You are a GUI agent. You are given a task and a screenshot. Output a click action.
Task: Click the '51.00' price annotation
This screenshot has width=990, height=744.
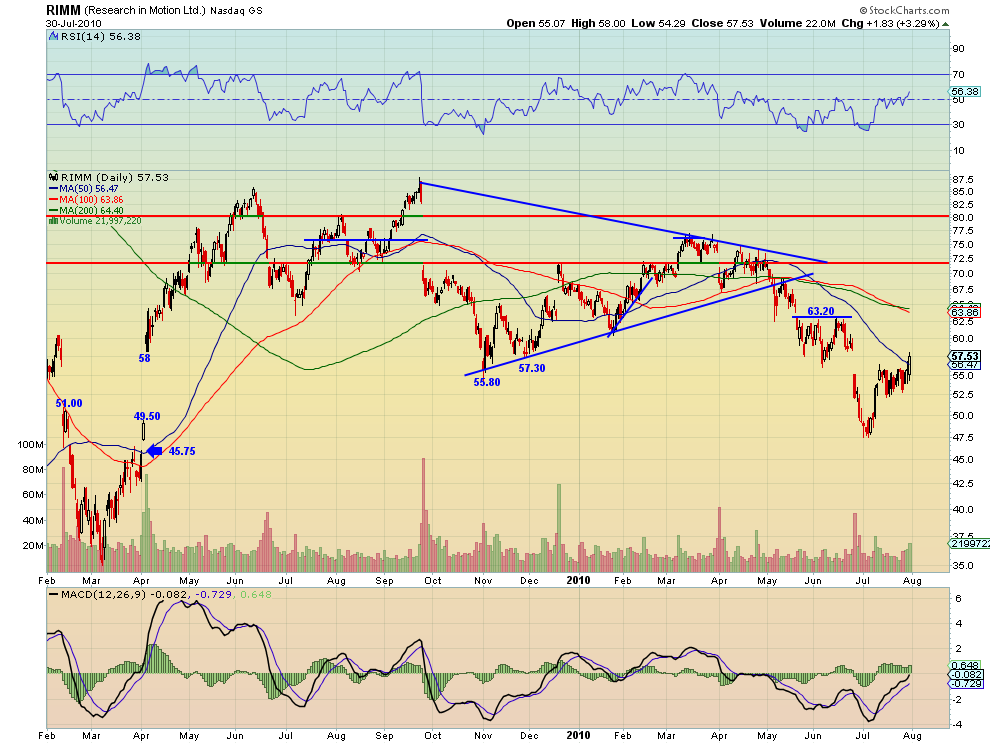pos(69,404)
